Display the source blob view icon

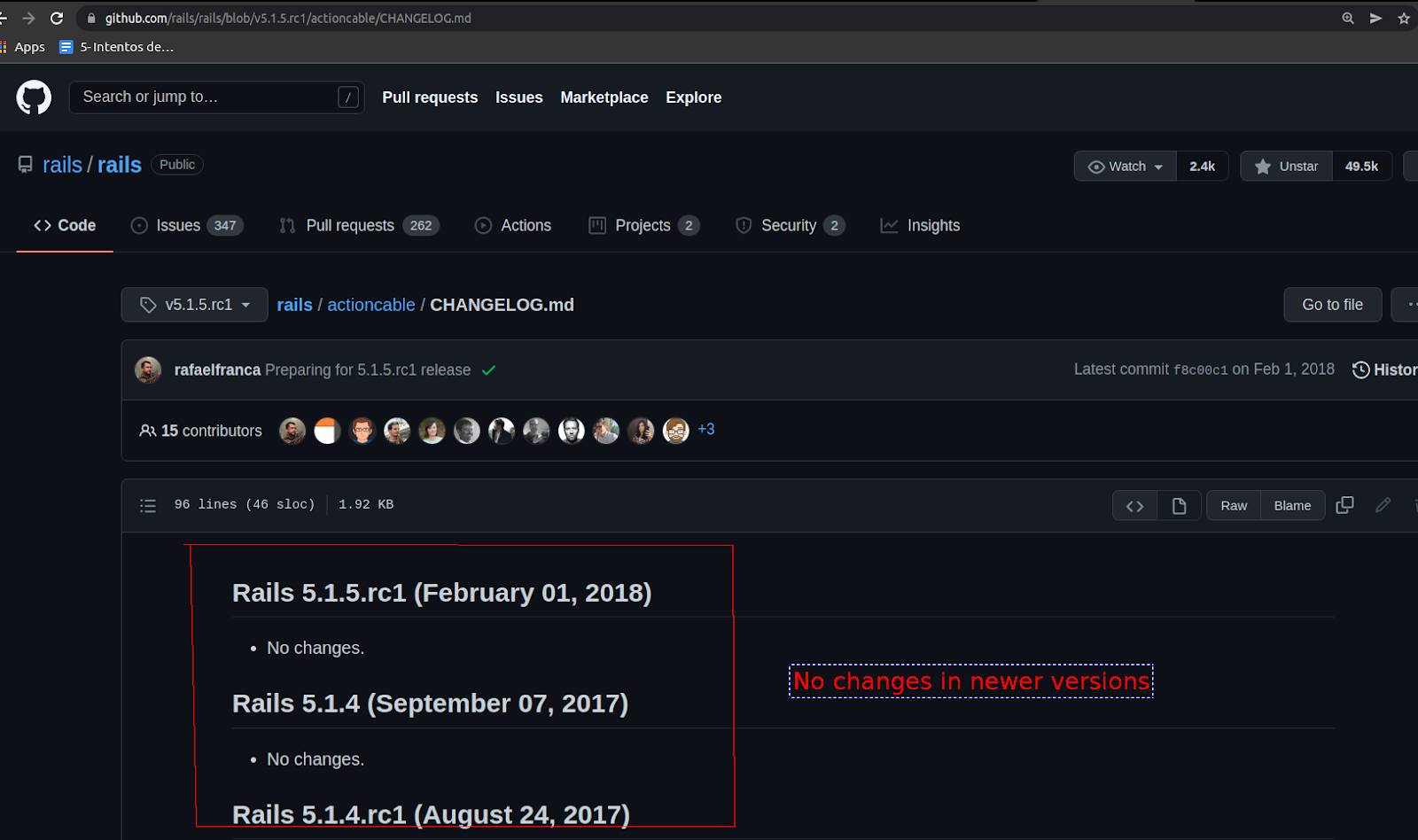1134,506
